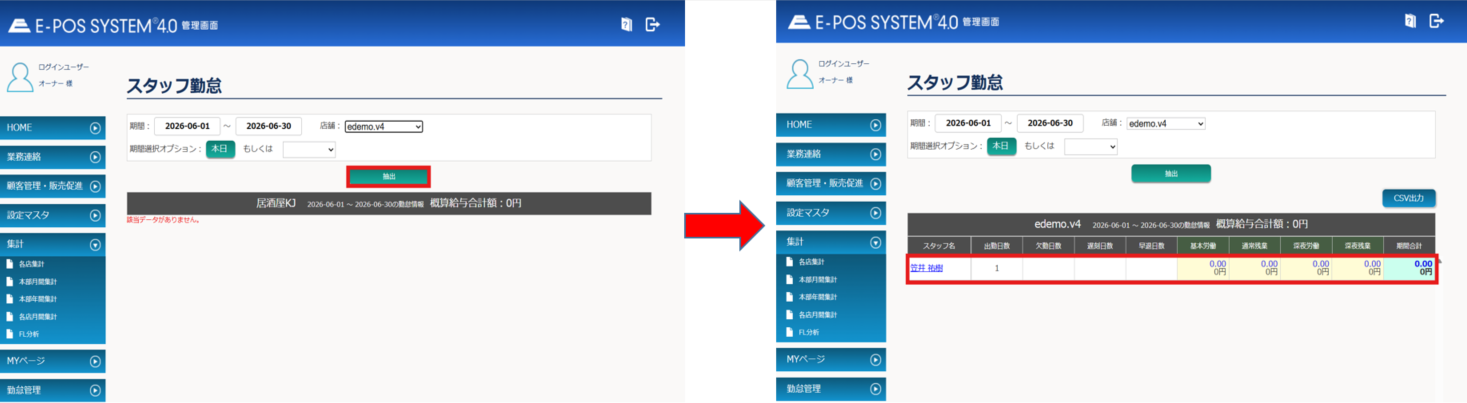The image size is (1467, 403).
Task: Open もしくは period dropdown in left screenshot
Action: [x=309, y=149]
